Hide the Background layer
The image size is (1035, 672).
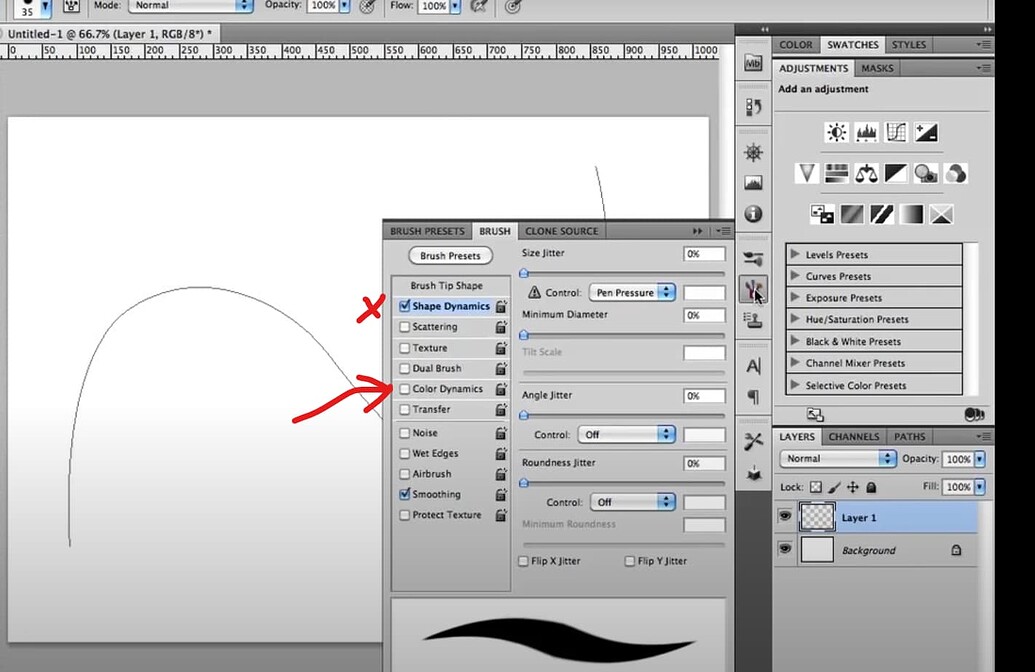[x=785, y=550]
